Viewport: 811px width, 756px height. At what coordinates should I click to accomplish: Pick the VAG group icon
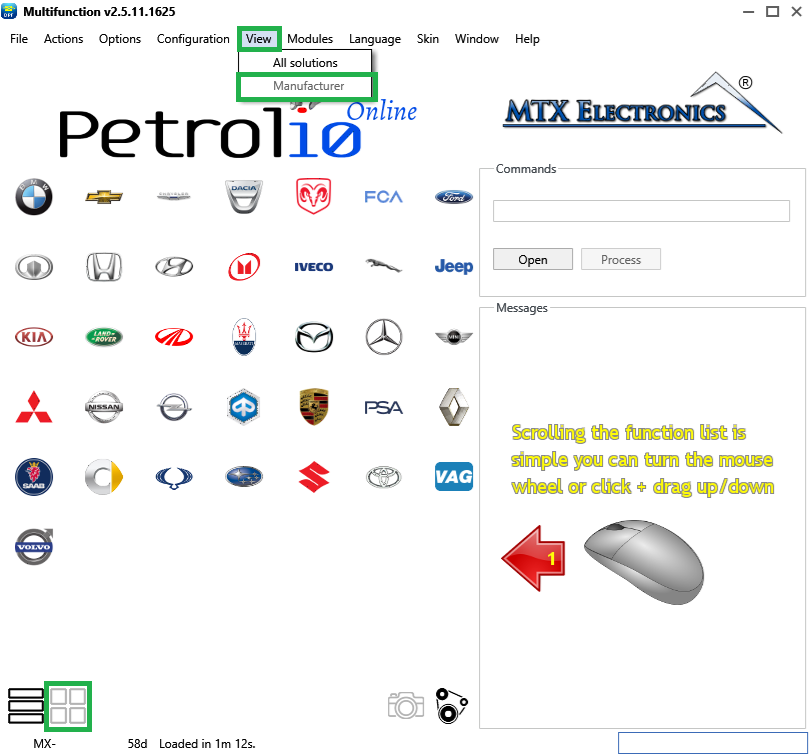pyautogui.click(x=453, y=477)
